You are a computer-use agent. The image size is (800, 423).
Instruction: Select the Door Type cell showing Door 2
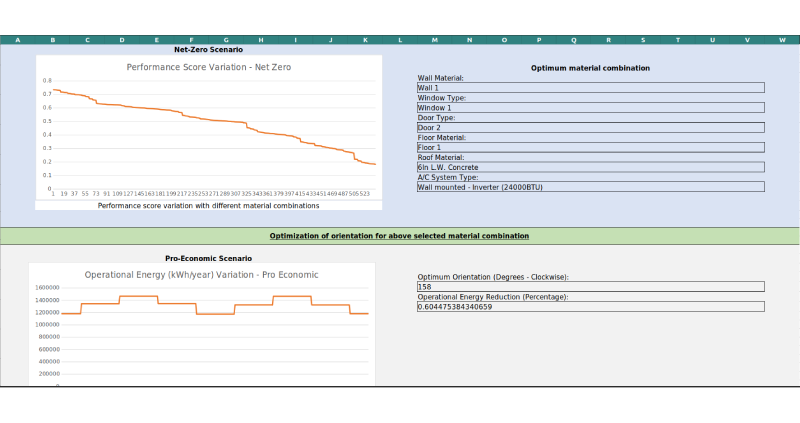[590, 127]
